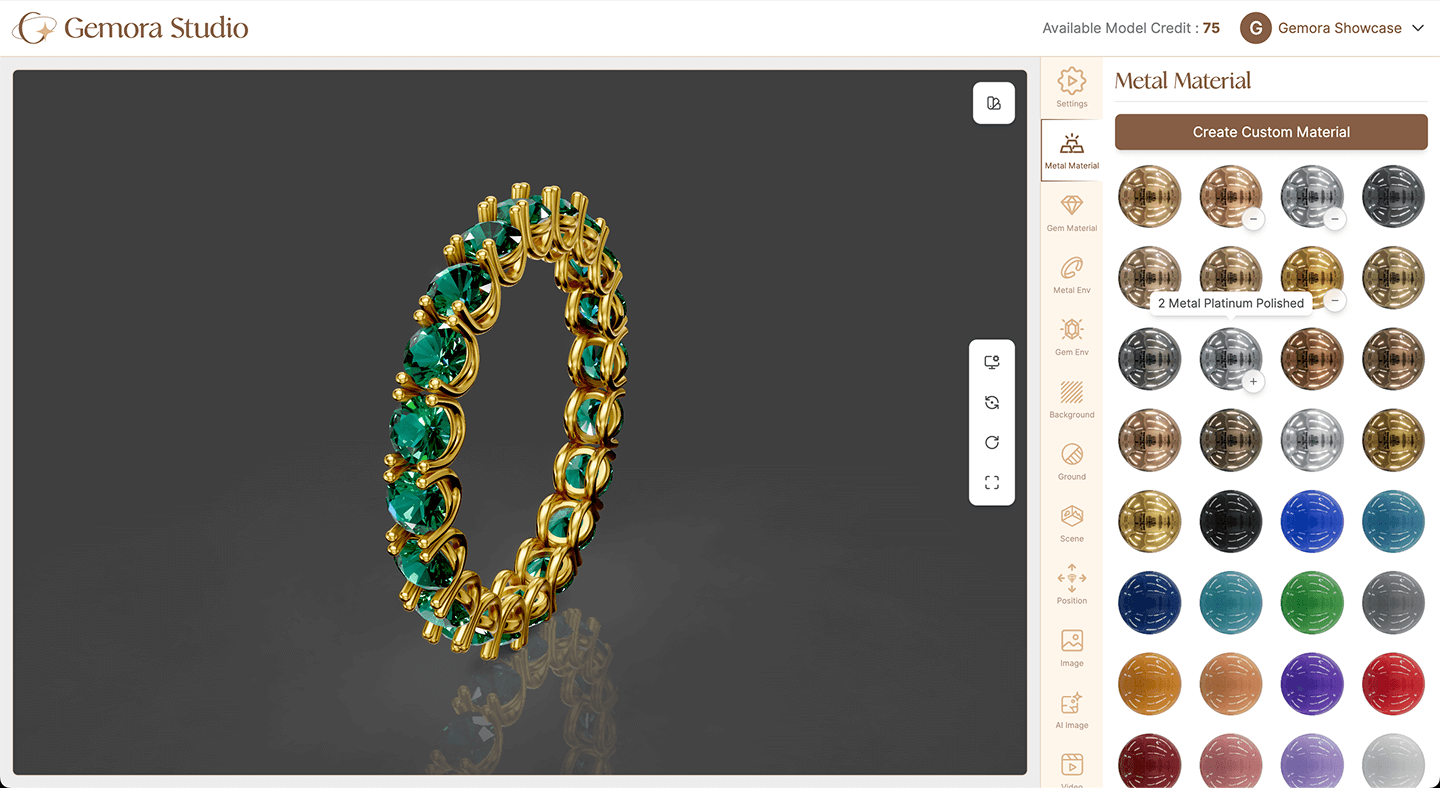Image resolution: width=1440 pixels, height=788 pixels.
Task: Open the Gem Env panel
Action: pyautogui.click(x=1071, y=337)
